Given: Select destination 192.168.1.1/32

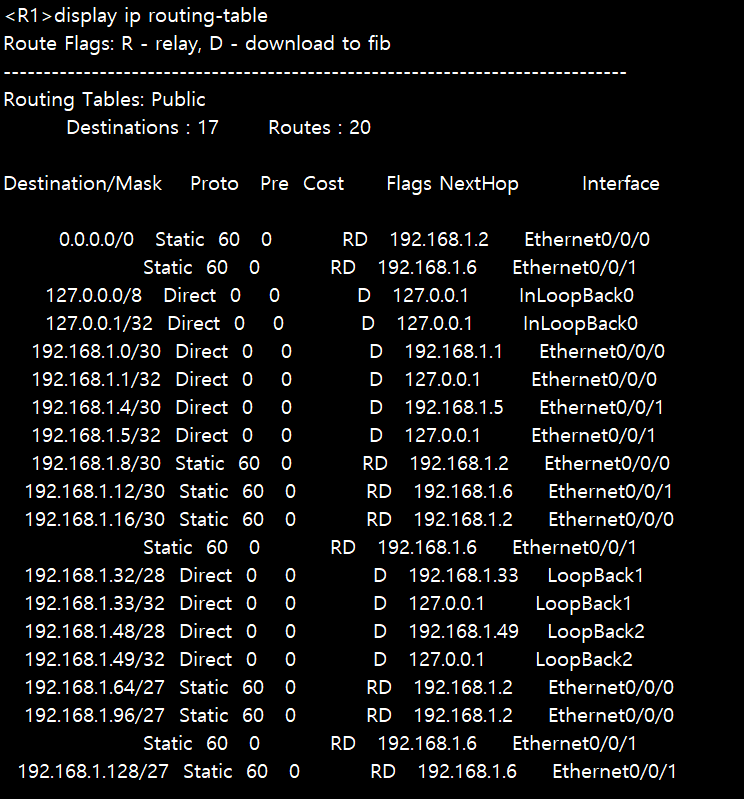Looking at the screenshot, I should point(96,380).
